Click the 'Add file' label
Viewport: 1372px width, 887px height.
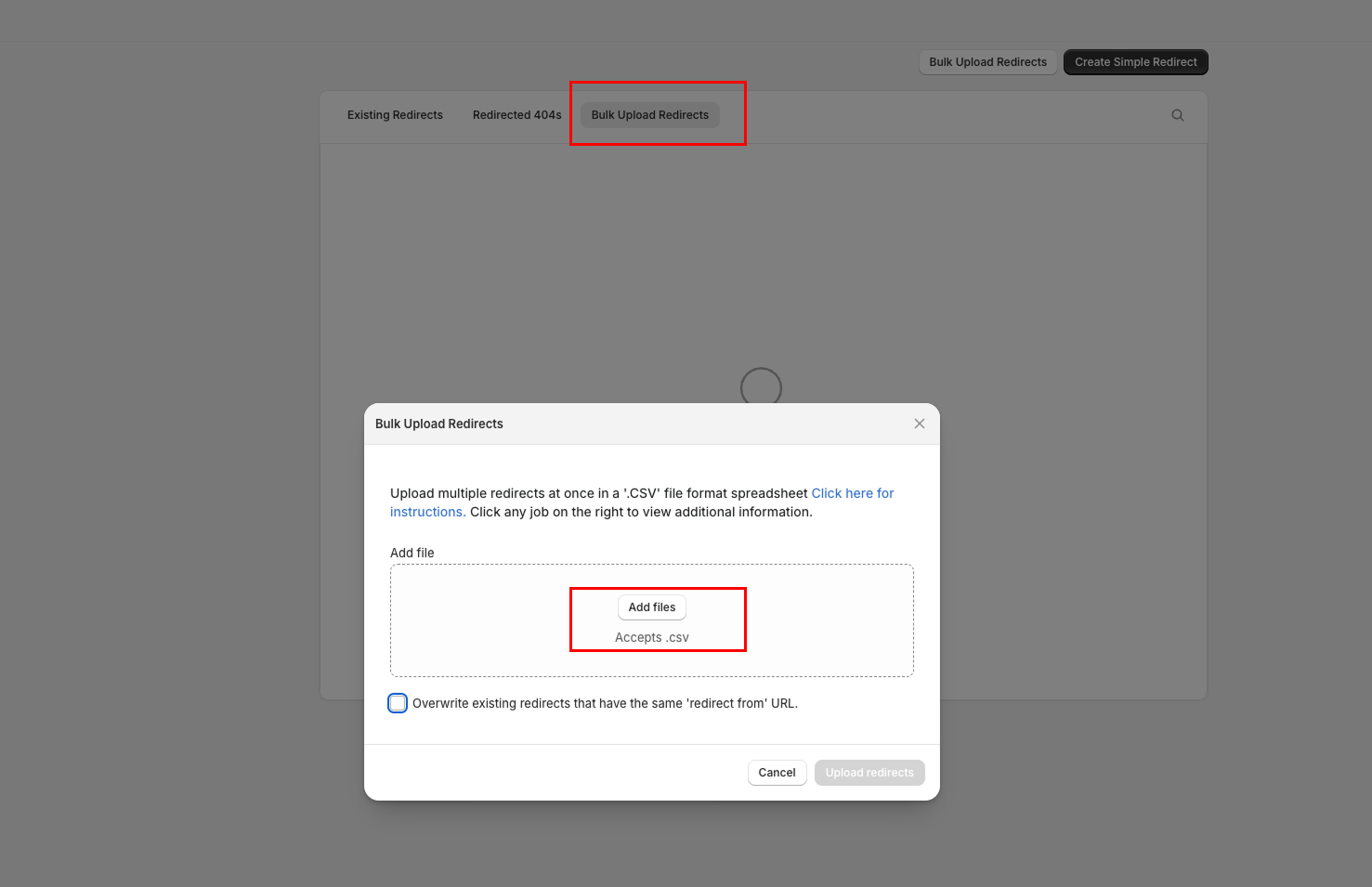coord(412,553)
